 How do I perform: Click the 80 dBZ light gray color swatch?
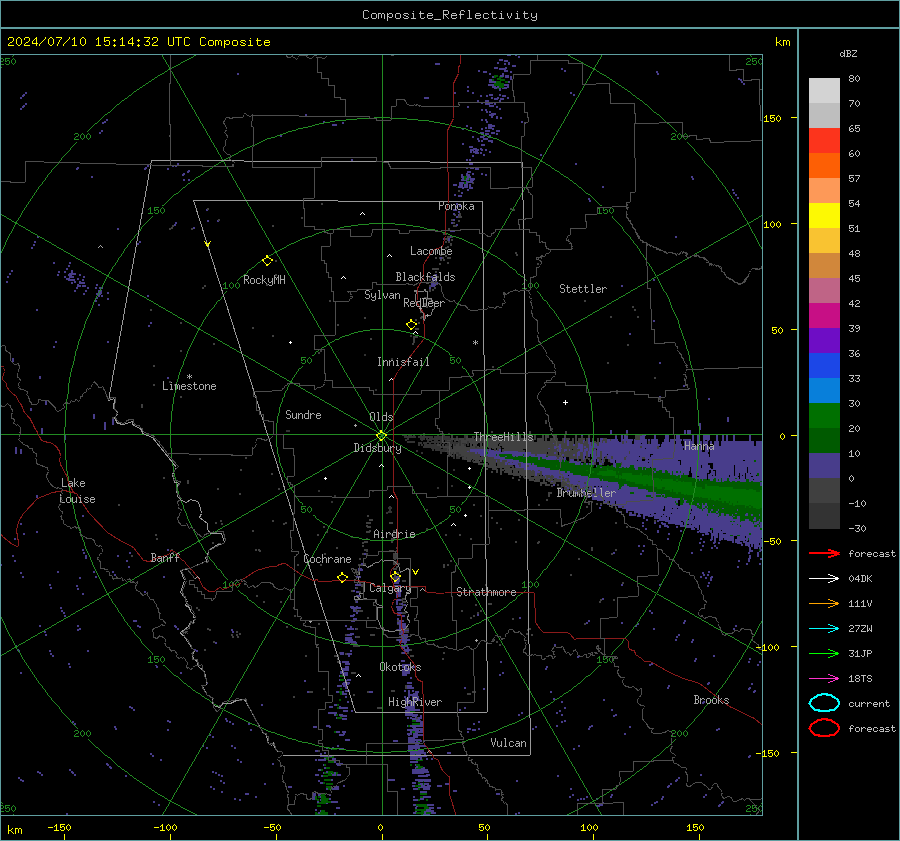point(824,90)
